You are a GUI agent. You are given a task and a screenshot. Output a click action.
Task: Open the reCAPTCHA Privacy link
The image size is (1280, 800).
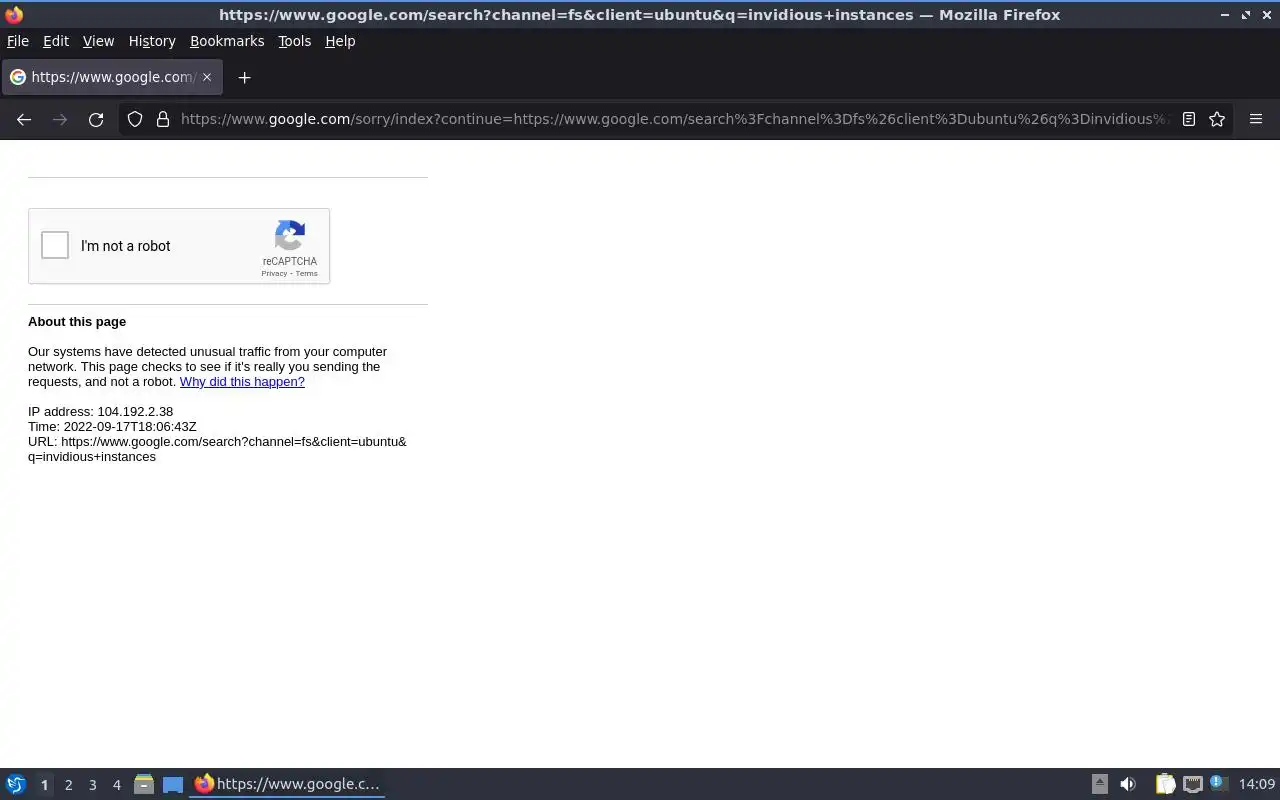[x=274, y=273]
